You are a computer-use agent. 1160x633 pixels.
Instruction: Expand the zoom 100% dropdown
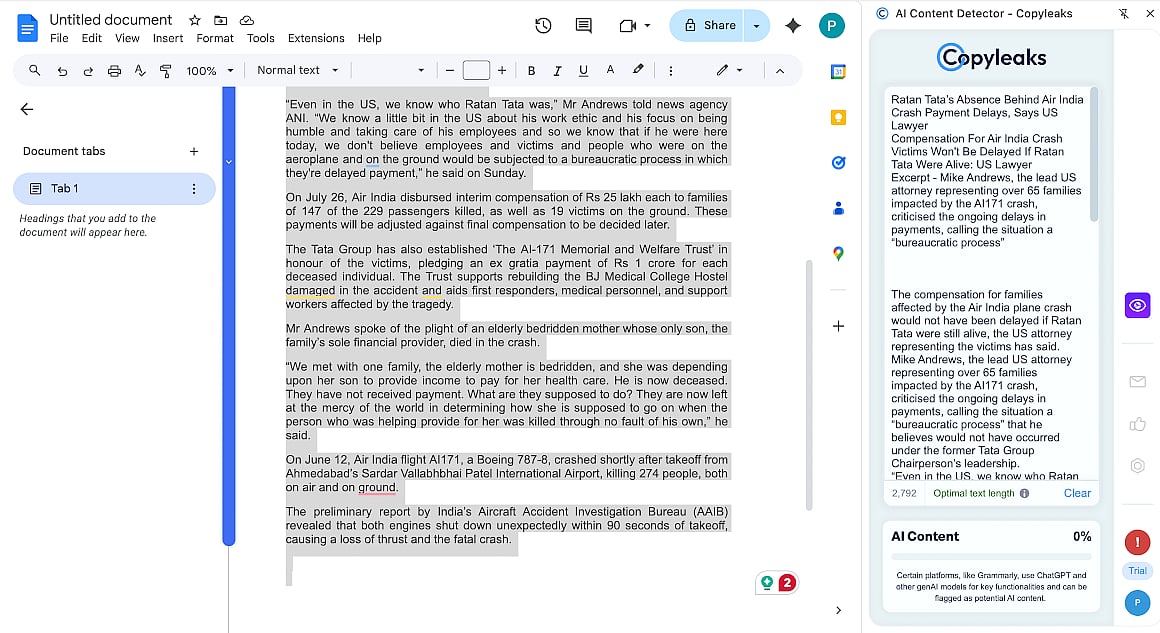pyautogui.click(x=210, y=71)
